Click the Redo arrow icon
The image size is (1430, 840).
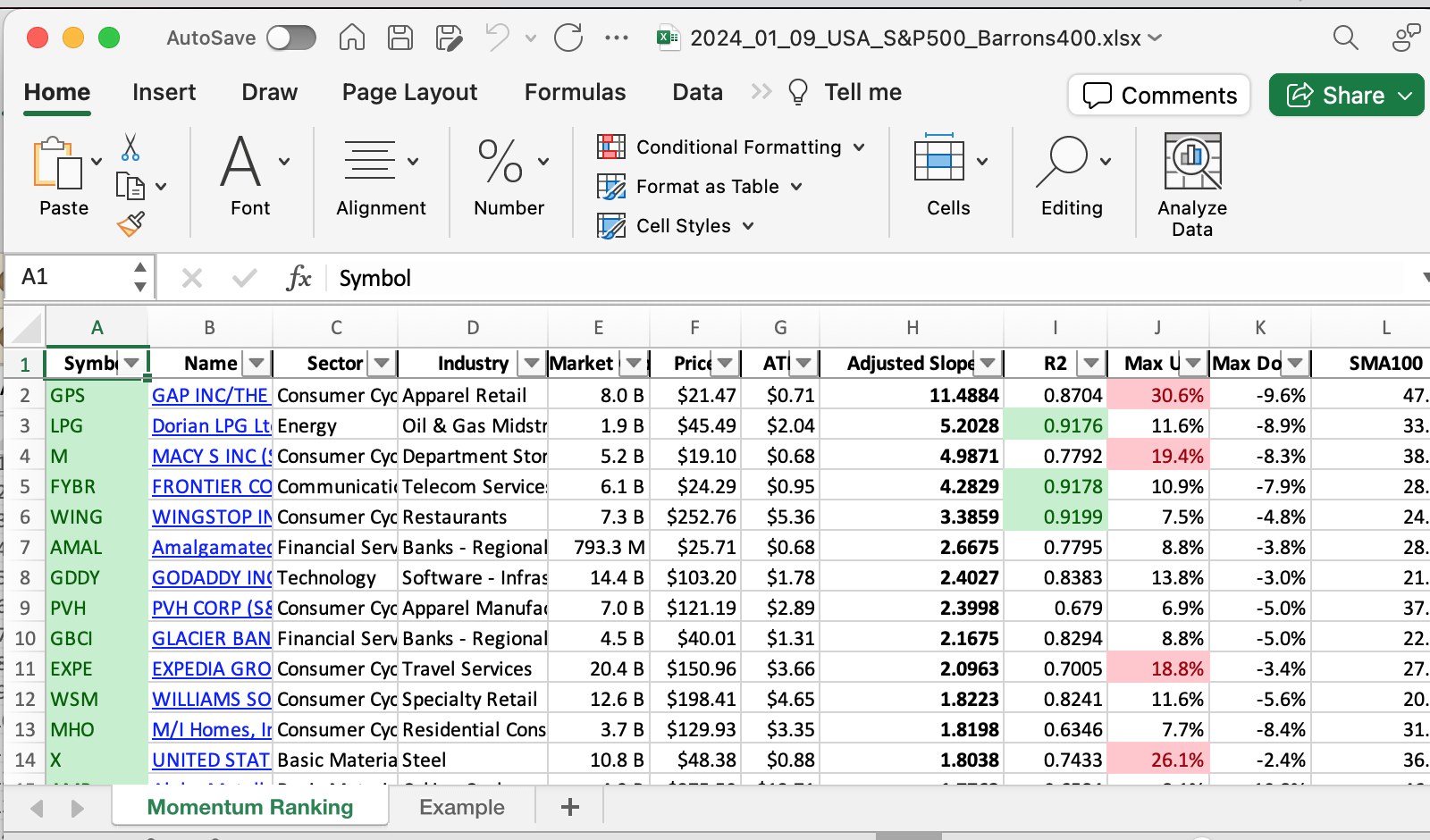point(568,38)
